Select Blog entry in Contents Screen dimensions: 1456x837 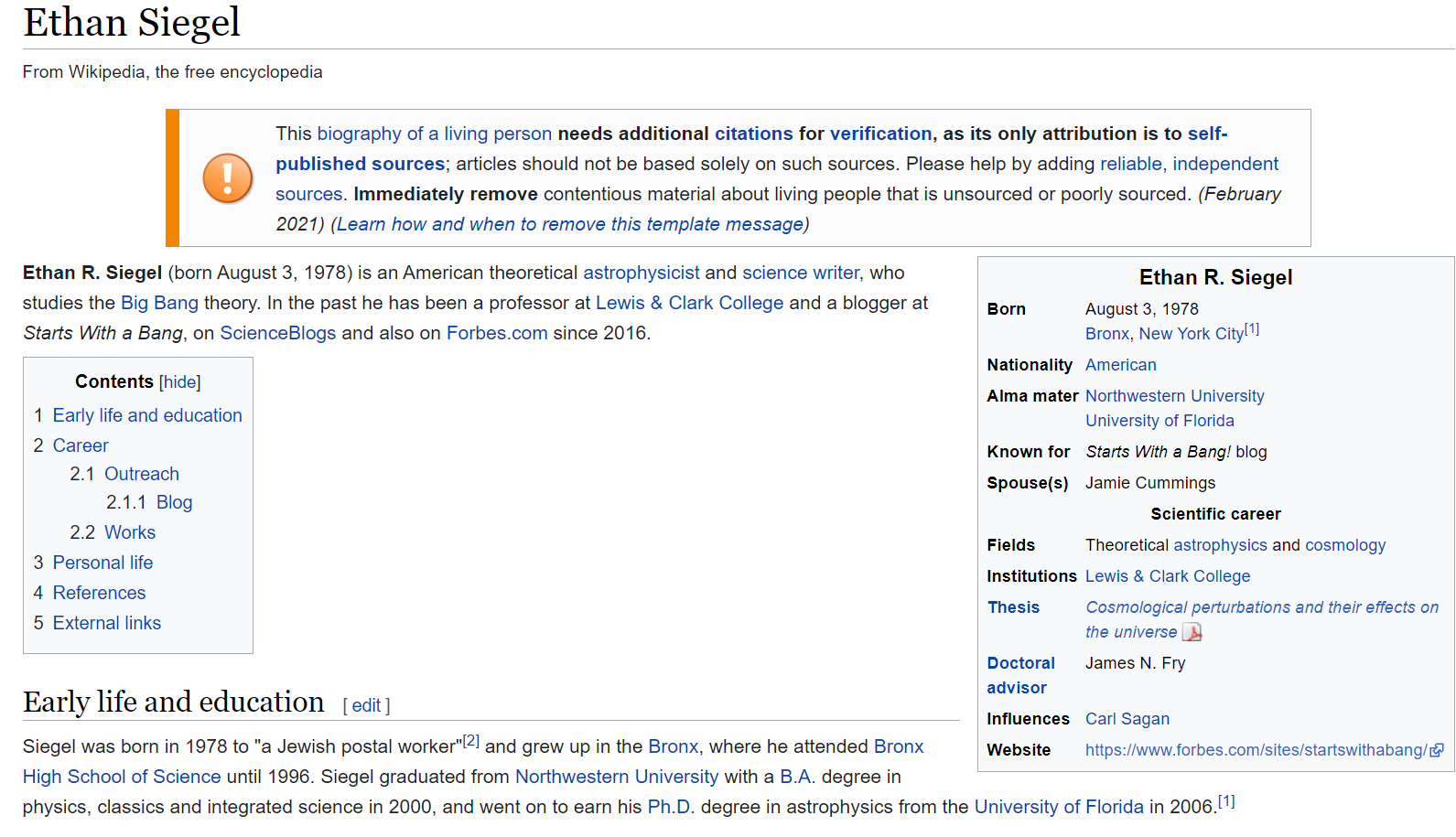pos(174,502)
